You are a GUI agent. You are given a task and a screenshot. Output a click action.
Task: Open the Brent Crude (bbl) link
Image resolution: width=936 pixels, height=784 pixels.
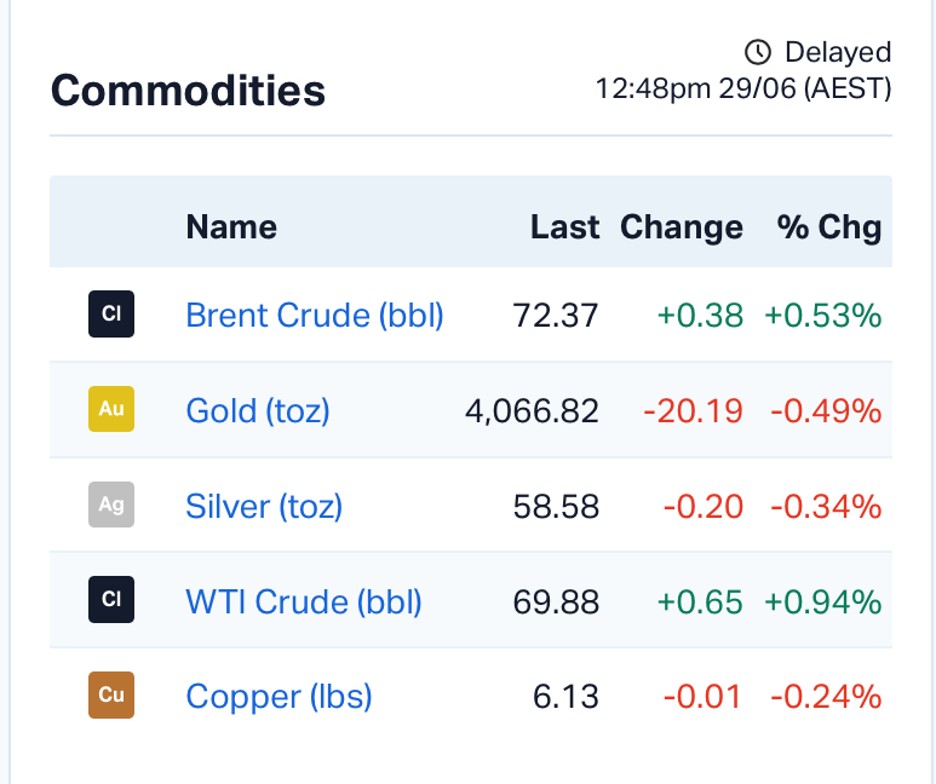pos(315,315)
